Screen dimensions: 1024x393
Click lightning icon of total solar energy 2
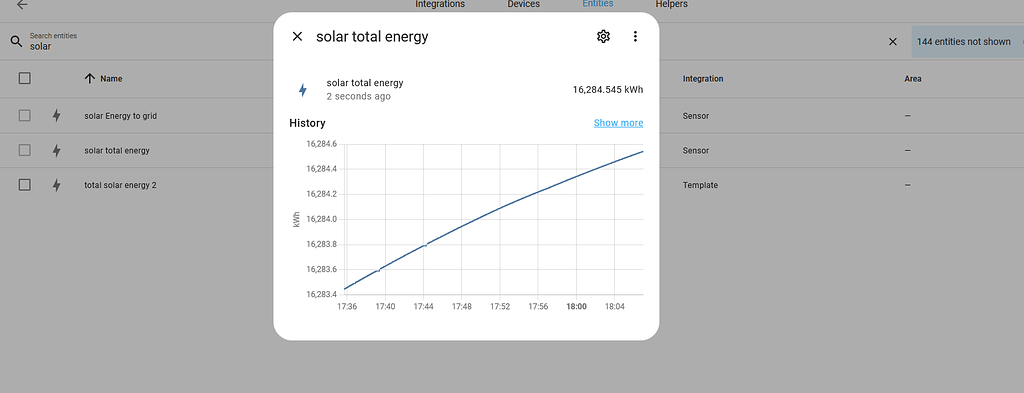click(x=56, y=185)
